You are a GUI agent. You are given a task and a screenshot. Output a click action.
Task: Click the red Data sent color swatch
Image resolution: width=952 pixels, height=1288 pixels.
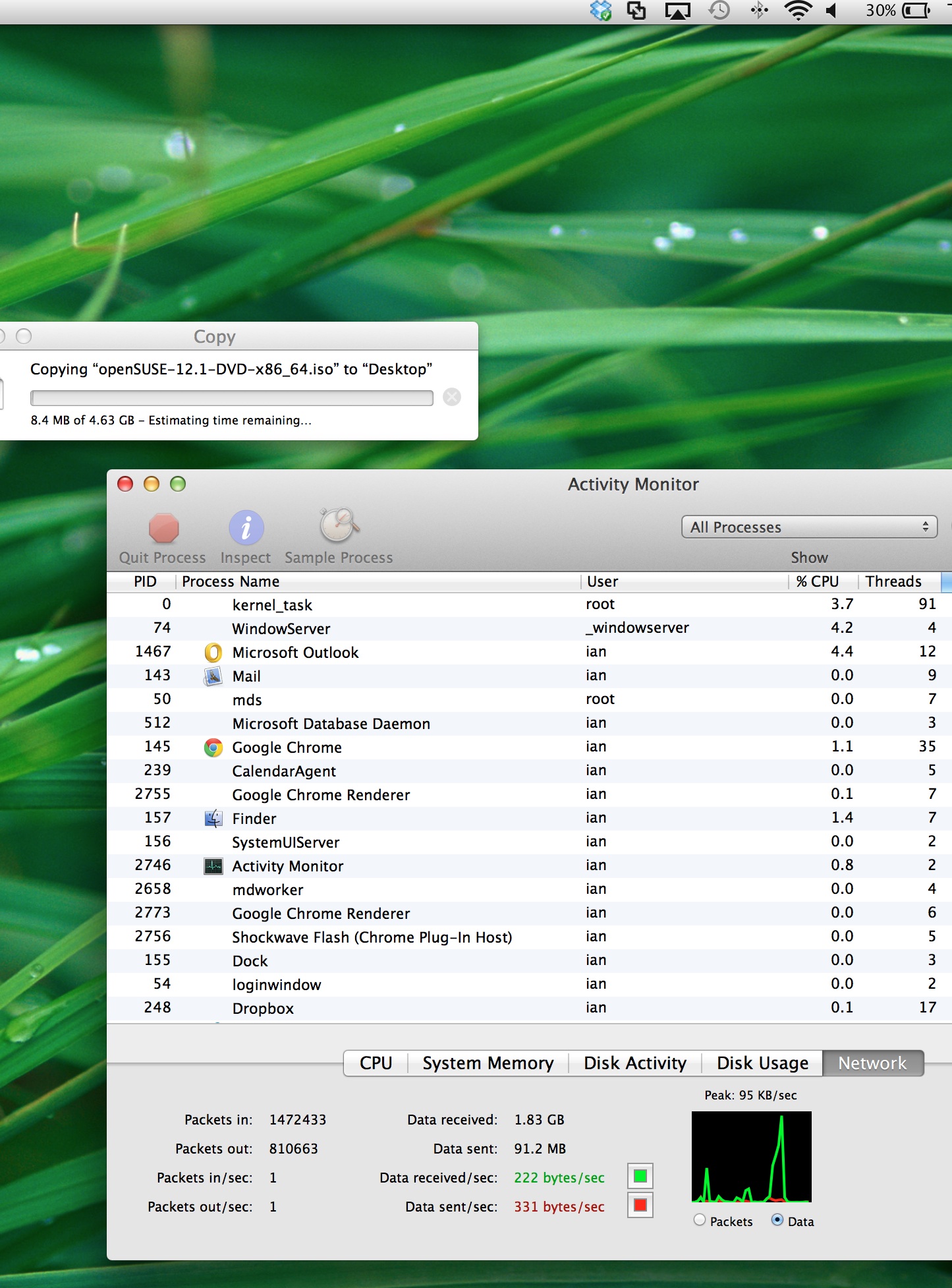[x=640, y=1206]
